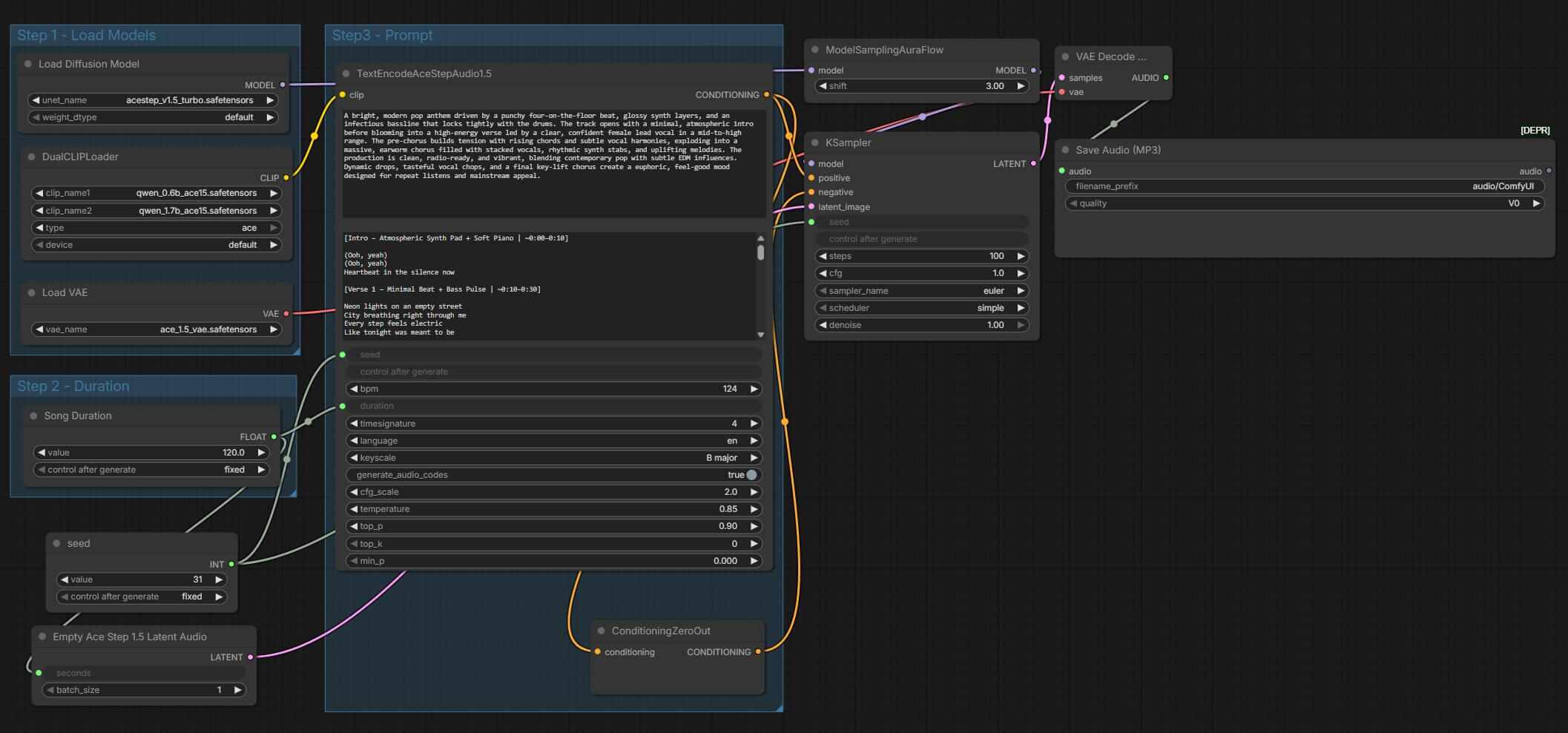Screen dimensions: 1568x733
Task: Open the keyscale B major selector
Action: pos(554,458)
